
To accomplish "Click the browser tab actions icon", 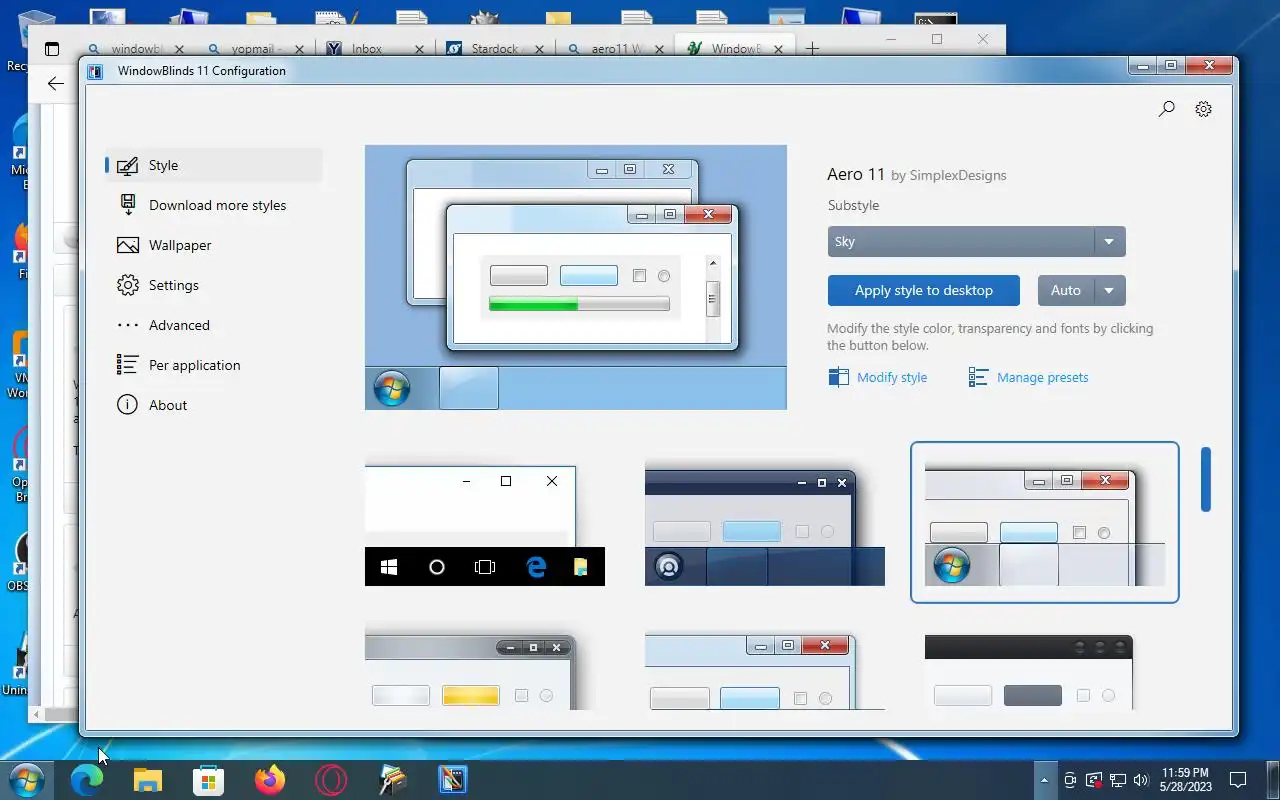I will point(52,49).
